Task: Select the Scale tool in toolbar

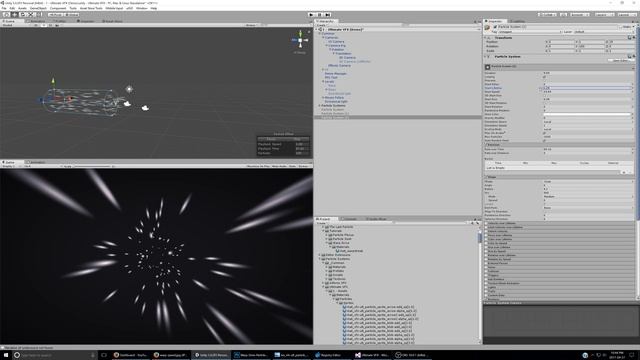Action: pos(31,15)
